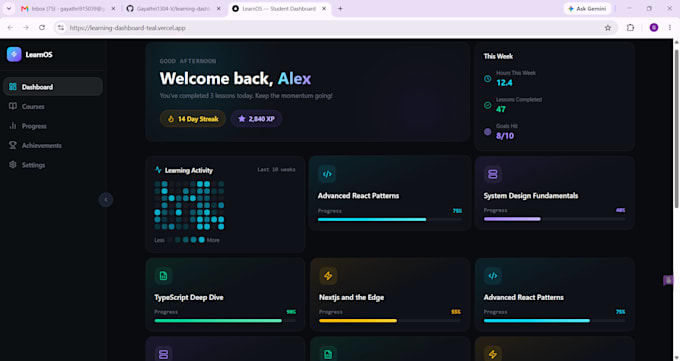
Task: Open the Nextjs and the Edge course title
Action: coord(351,297)
